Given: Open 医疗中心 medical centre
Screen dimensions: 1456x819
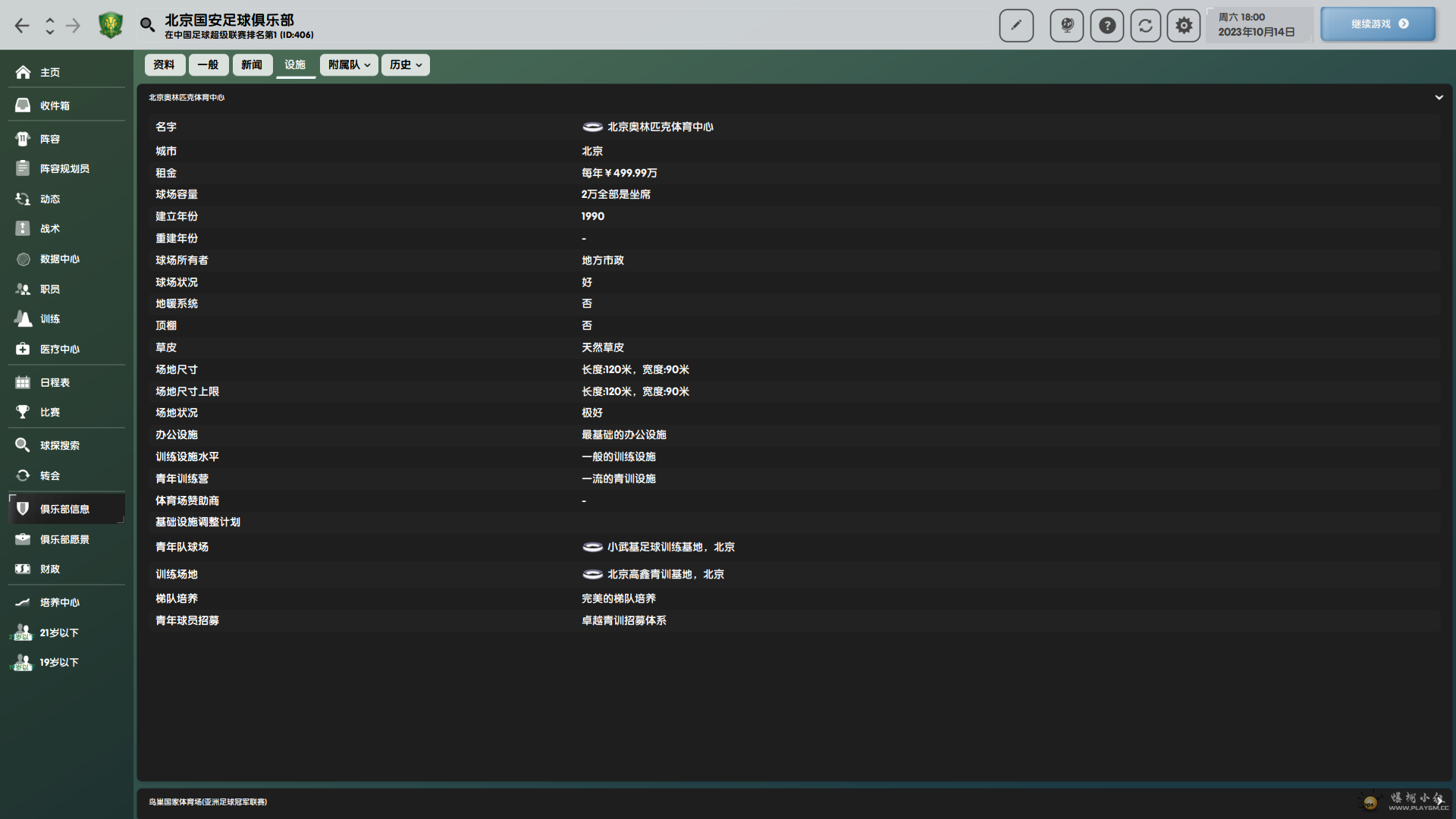Looking at the screenshot, I should coord(67,349).
